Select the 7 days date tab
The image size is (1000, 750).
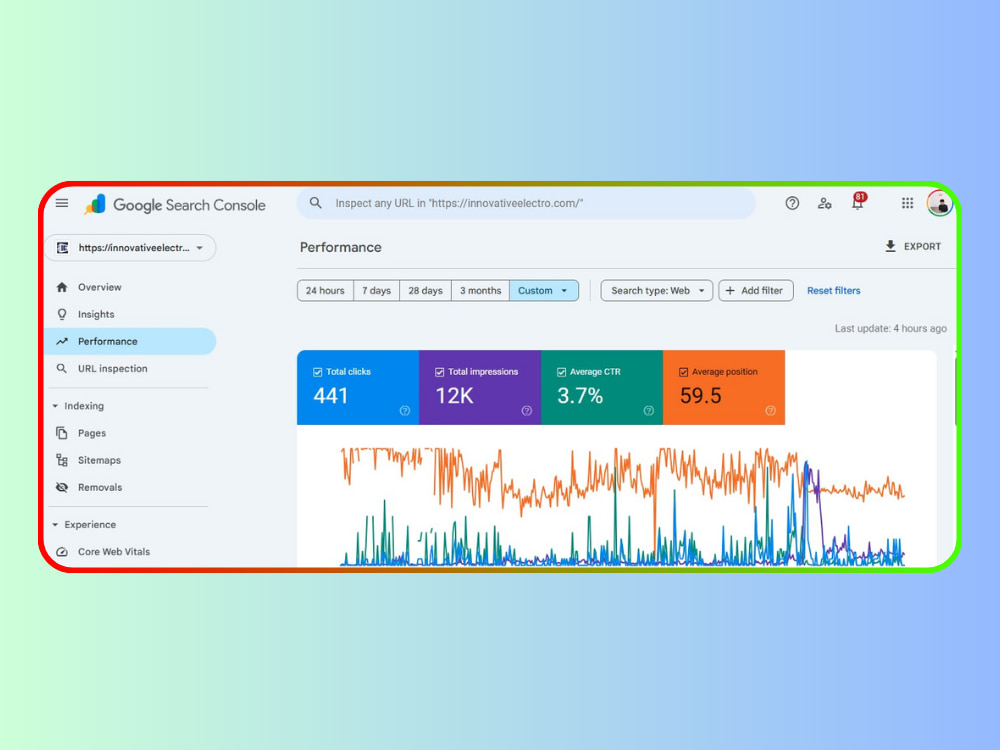(376, 291)
